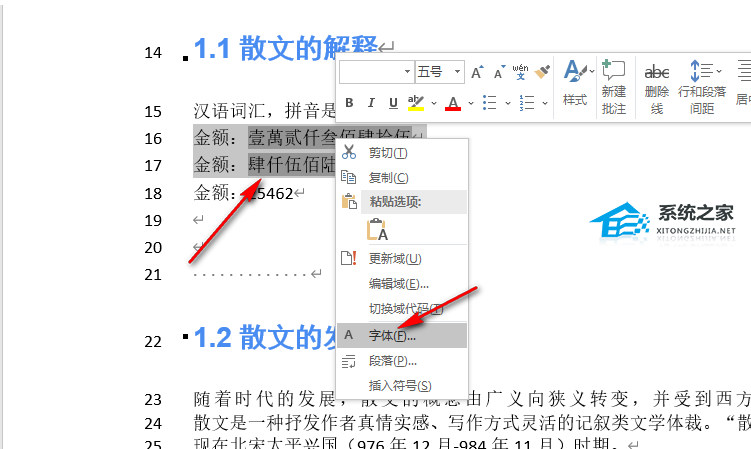Screen dimensions: 751x449
Task: Open 字体(F)... font dialog entry
Action: 402,335
